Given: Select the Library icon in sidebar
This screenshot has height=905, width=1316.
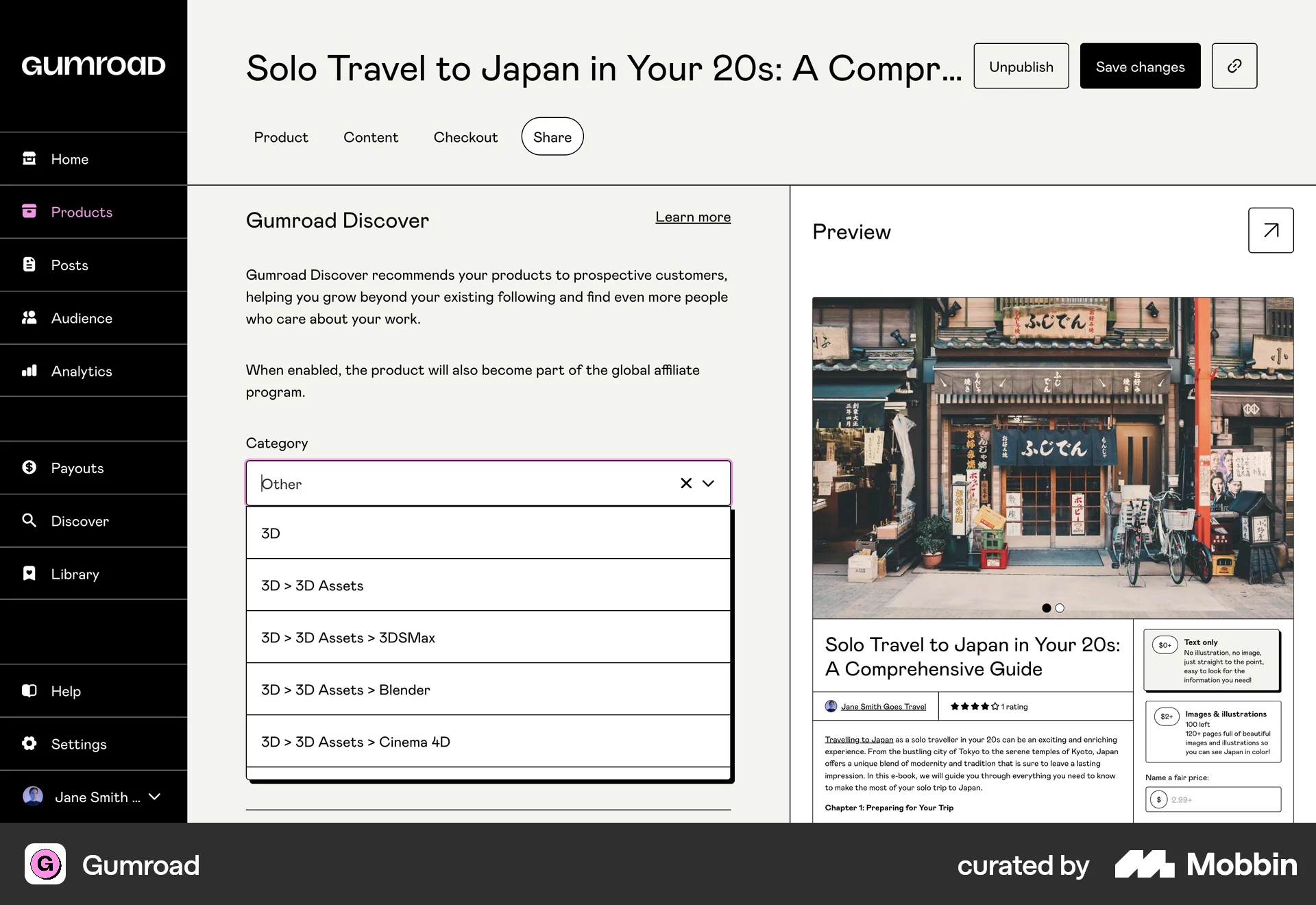Looking at the screenshot, I should click(30, 574).
